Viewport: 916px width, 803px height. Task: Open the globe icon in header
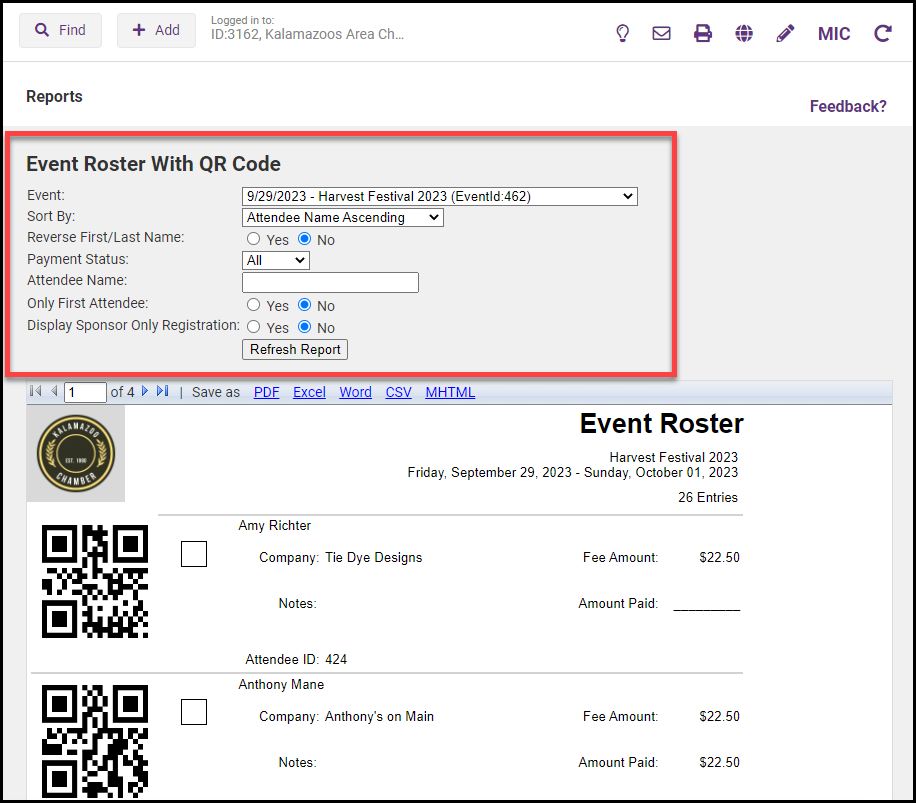[743, 33]
